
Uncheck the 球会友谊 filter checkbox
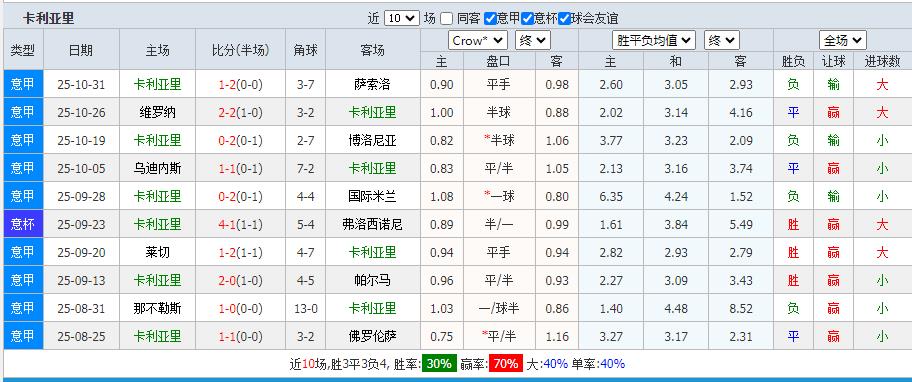tap(564, 19)
